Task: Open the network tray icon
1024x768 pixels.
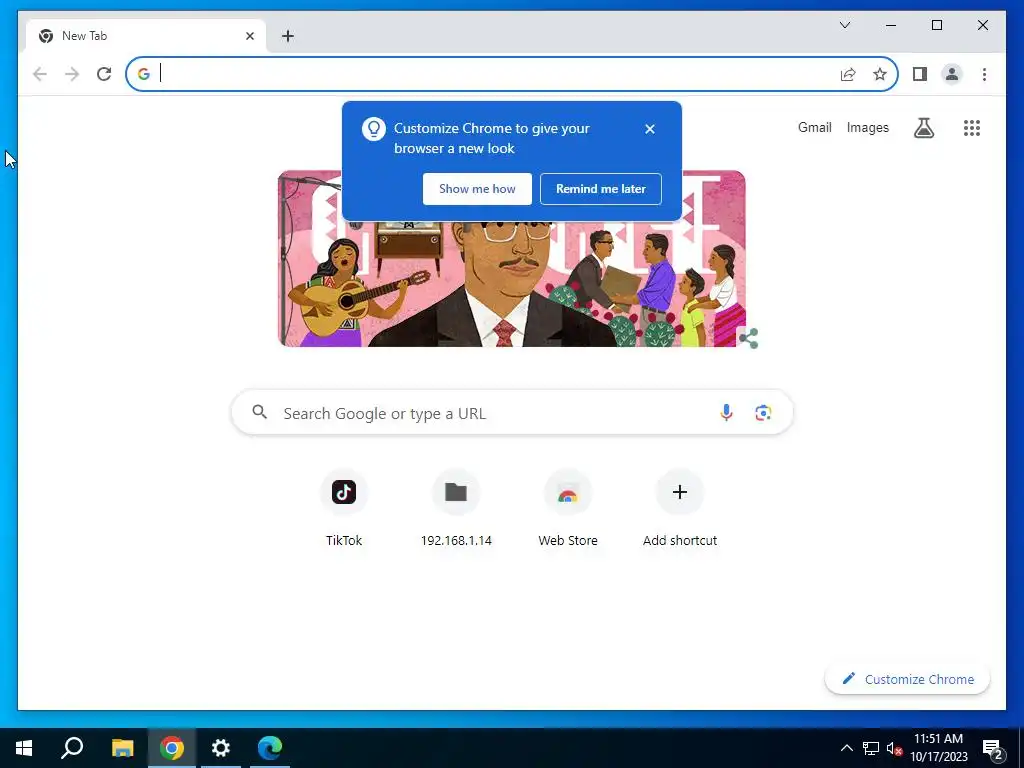Action: tap(871, 748)
